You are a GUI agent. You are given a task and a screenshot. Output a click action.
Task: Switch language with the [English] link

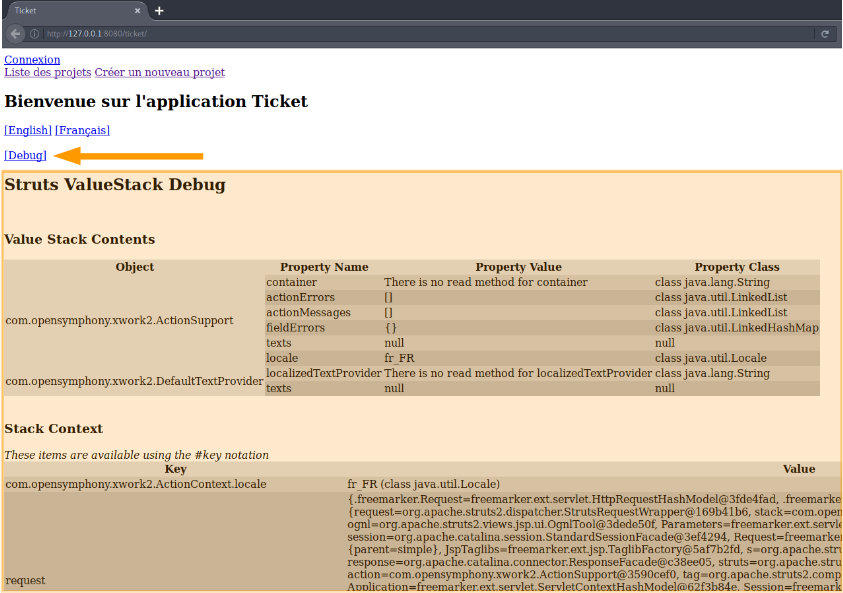(x=28, y=130)
